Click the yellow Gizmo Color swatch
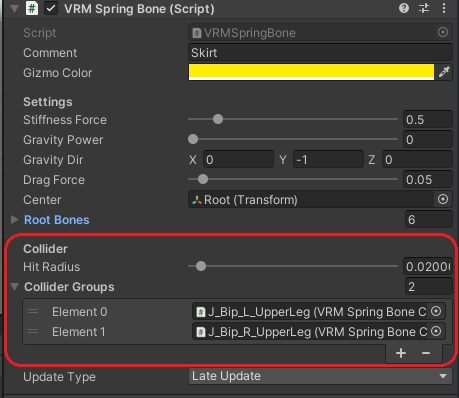This screenshot has width=459, height=398. (311, 72)
